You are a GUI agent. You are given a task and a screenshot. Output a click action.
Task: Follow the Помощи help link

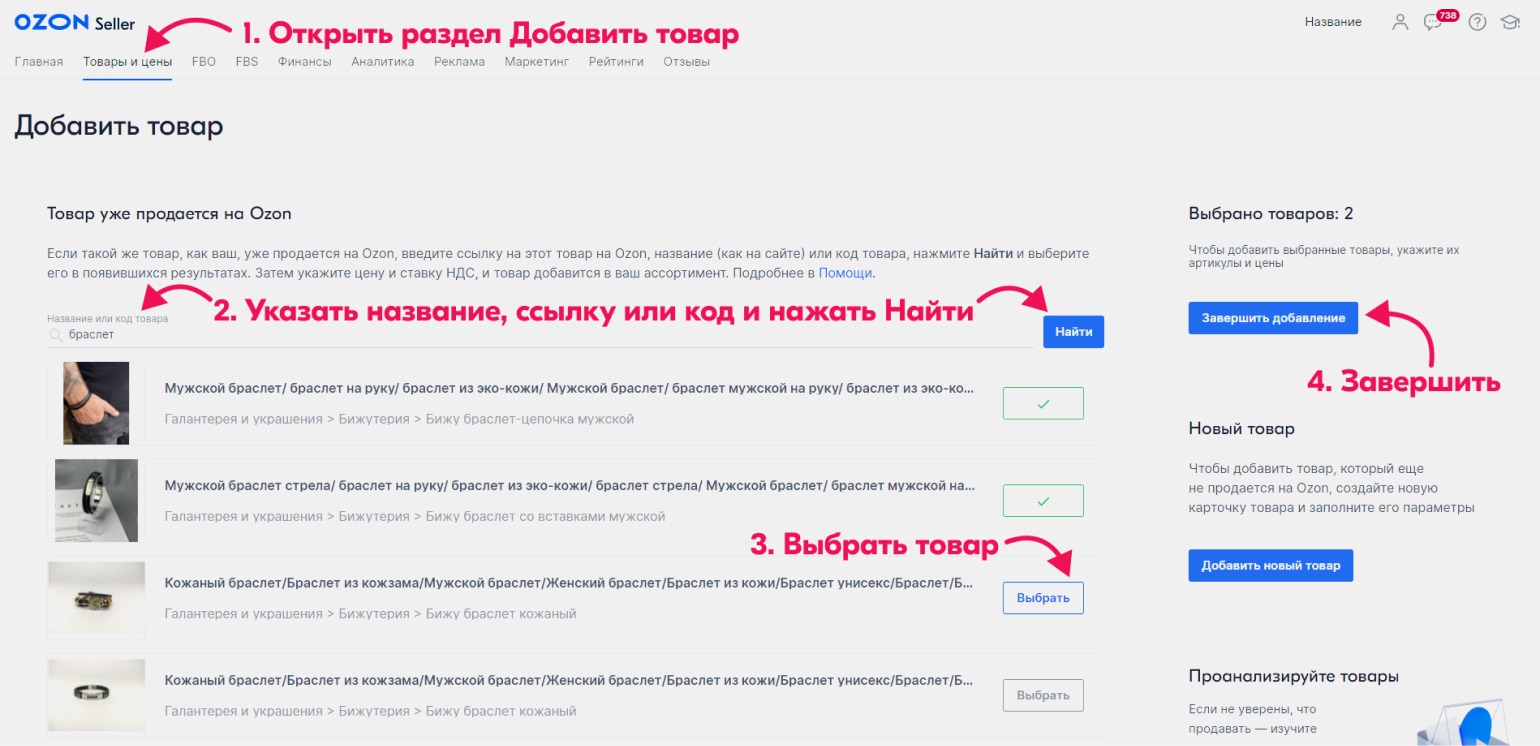(x=846, y=272)
